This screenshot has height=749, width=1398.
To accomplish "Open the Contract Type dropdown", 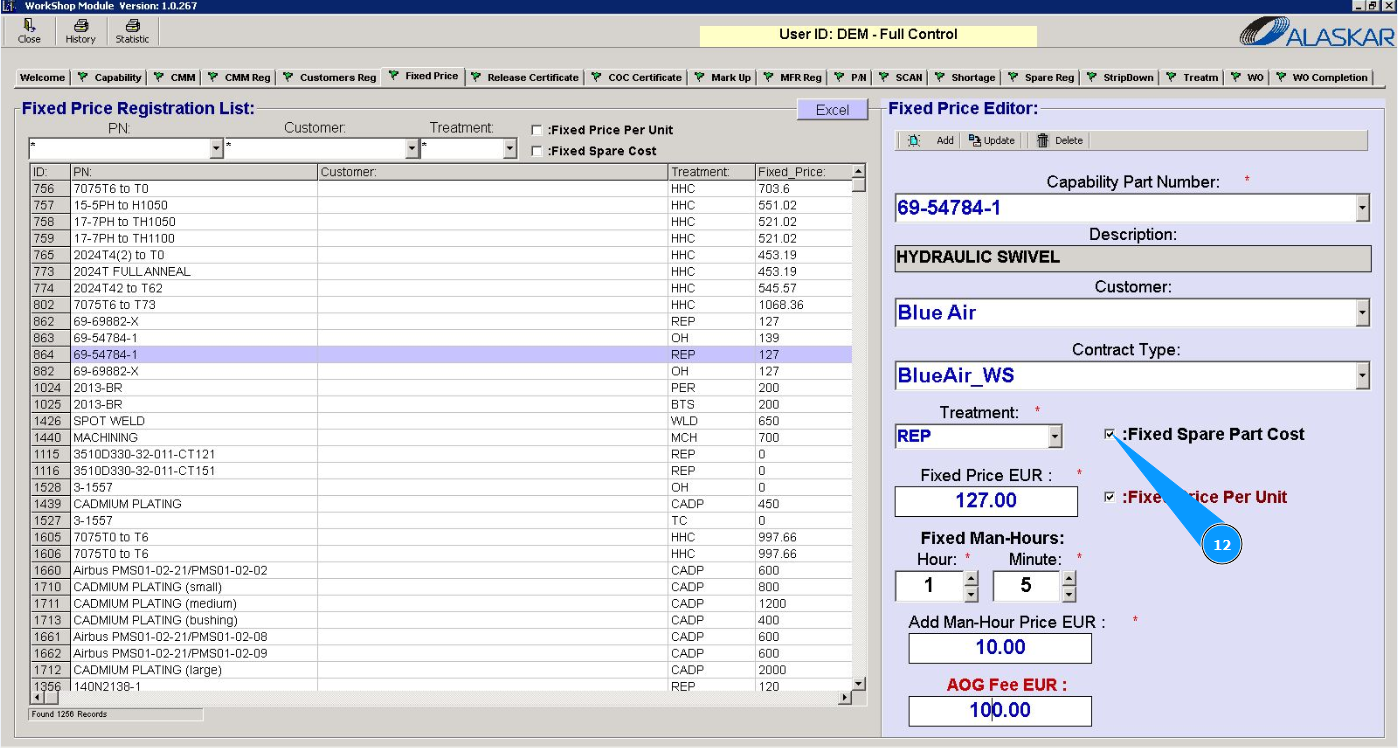I will pos(1362,376).
